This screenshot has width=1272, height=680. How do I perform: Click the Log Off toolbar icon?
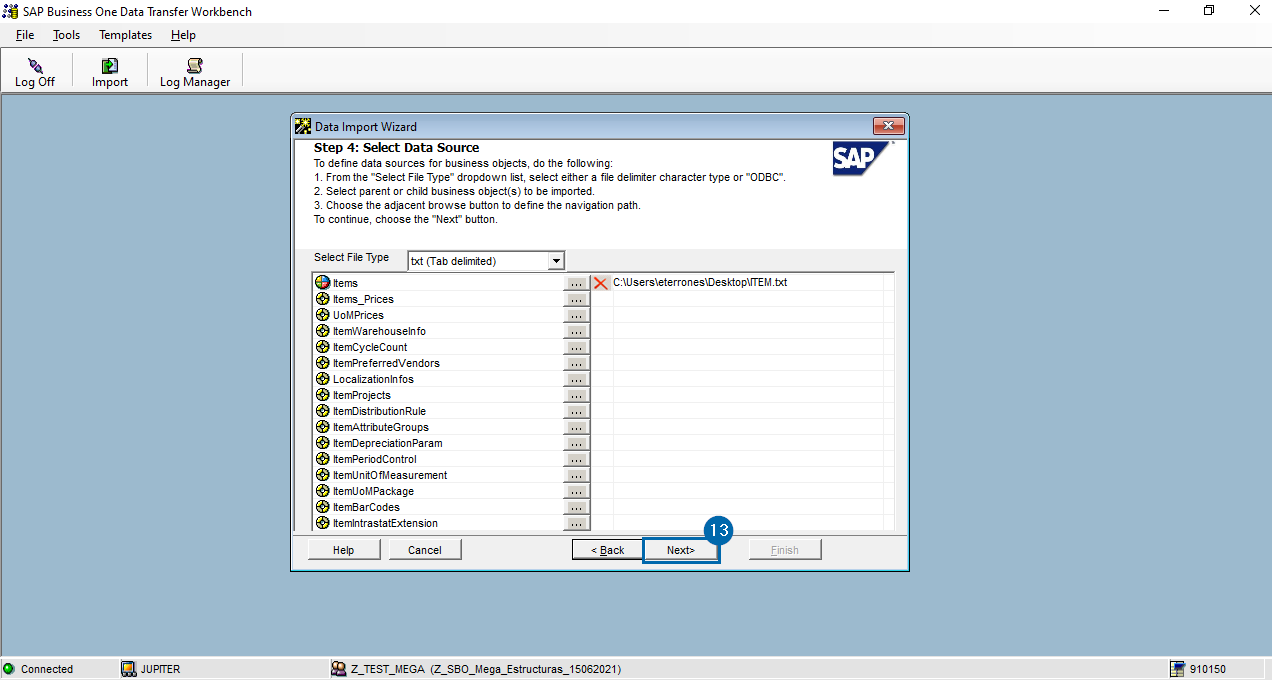(35, 66)
